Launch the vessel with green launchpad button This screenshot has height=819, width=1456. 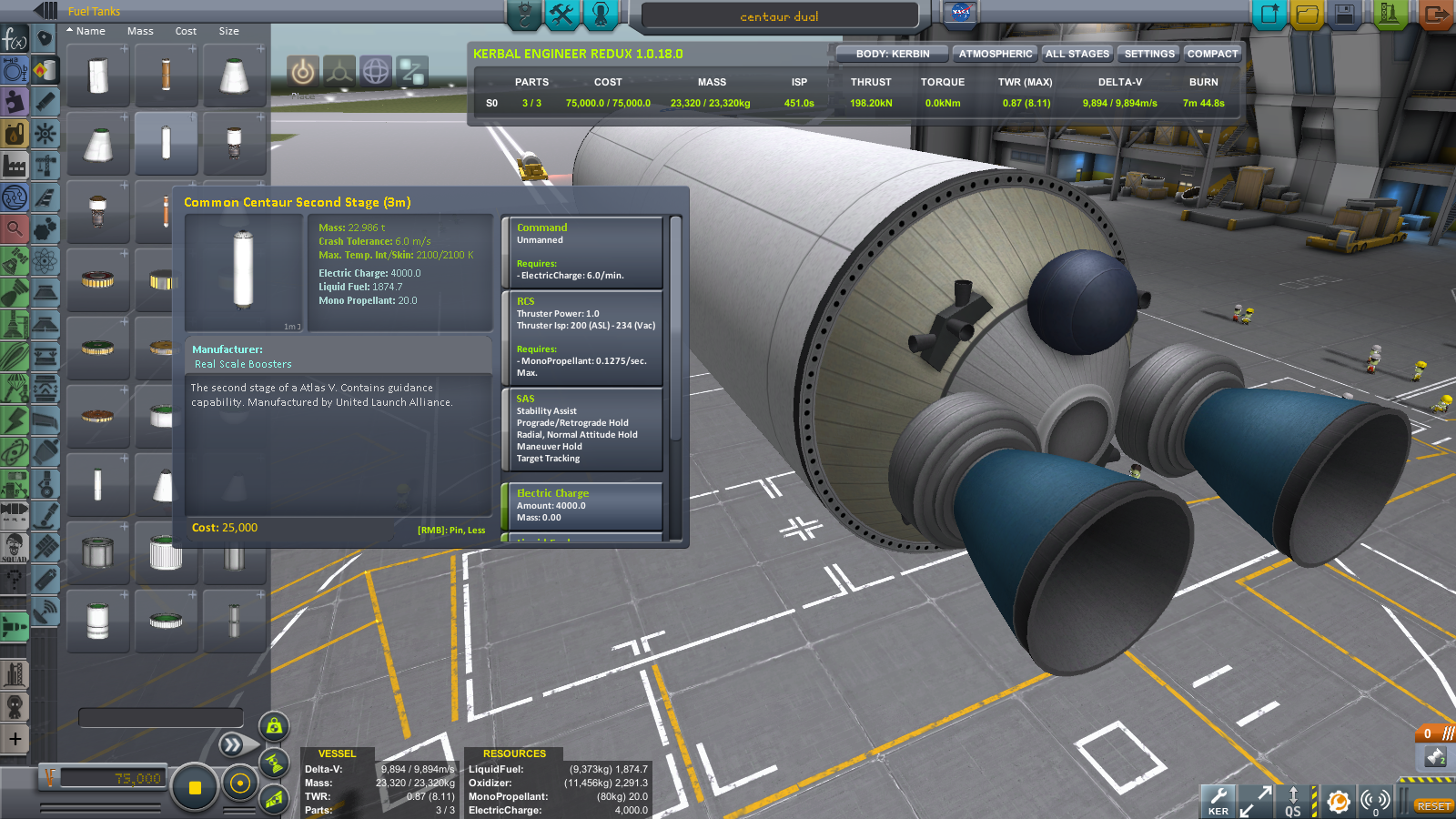(1390, 15)
